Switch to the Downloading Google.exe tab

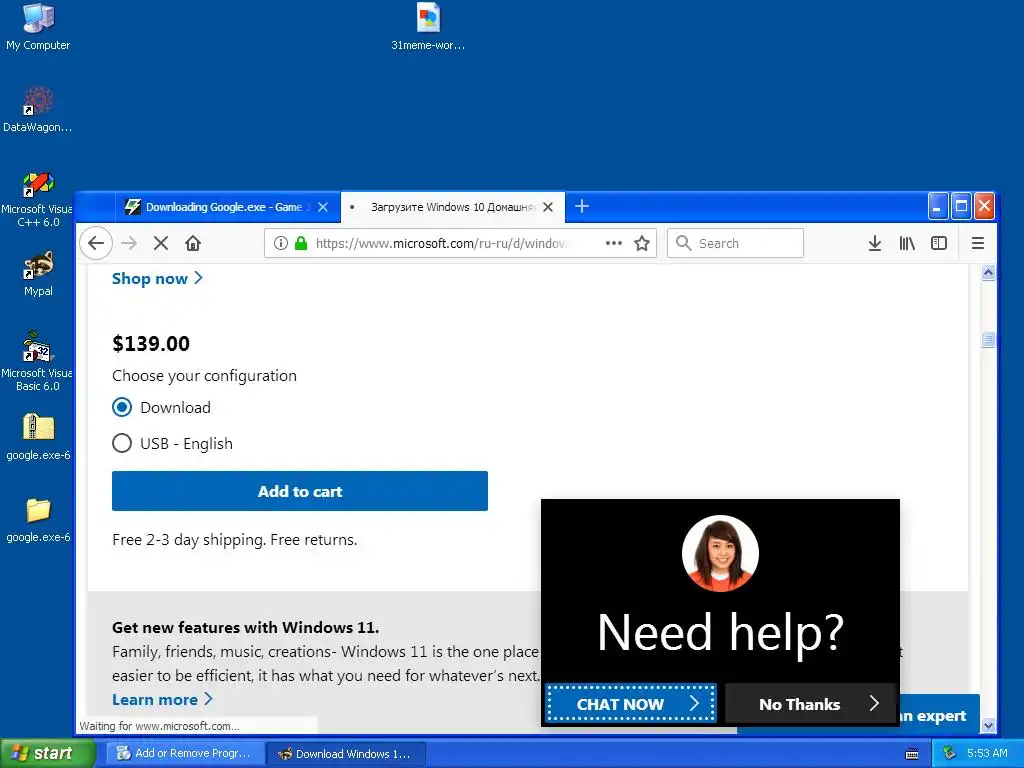(x=228, y=207)
